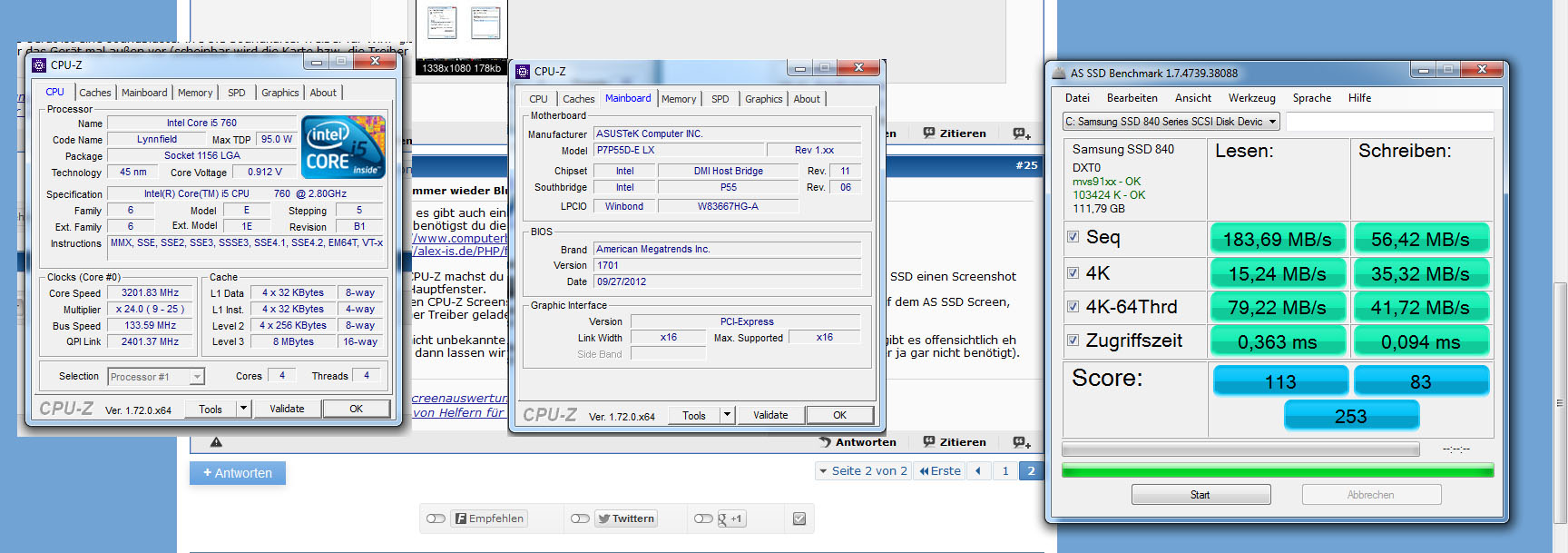Open the 'Seite 2 von 2' page dropdown
The width and height of the screenshot is (1568, 553).
coord(862,470)
